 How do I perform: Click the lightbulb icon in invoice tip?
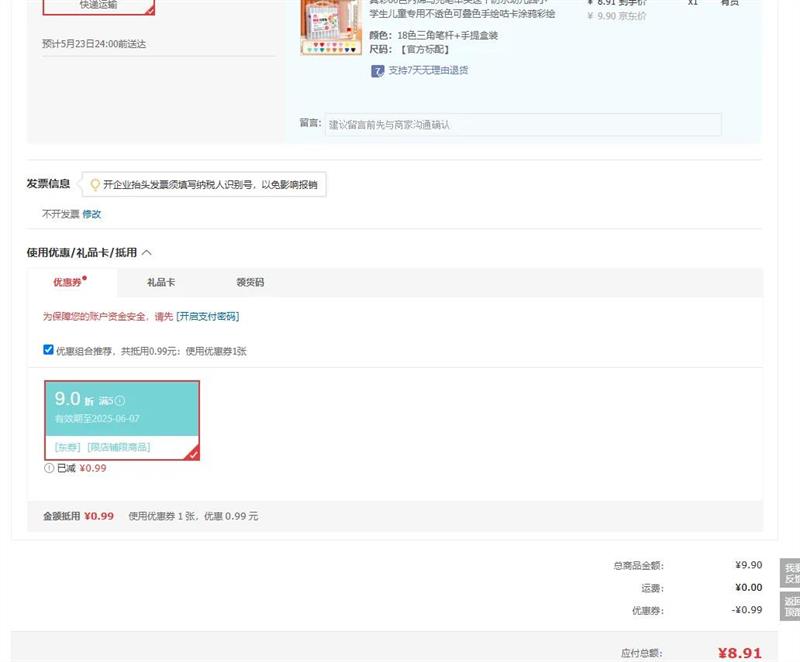95,185
